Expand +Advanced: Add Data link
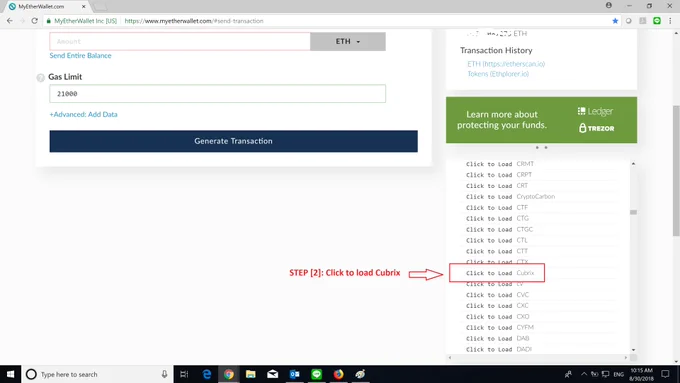 click(x=83, y=115)
